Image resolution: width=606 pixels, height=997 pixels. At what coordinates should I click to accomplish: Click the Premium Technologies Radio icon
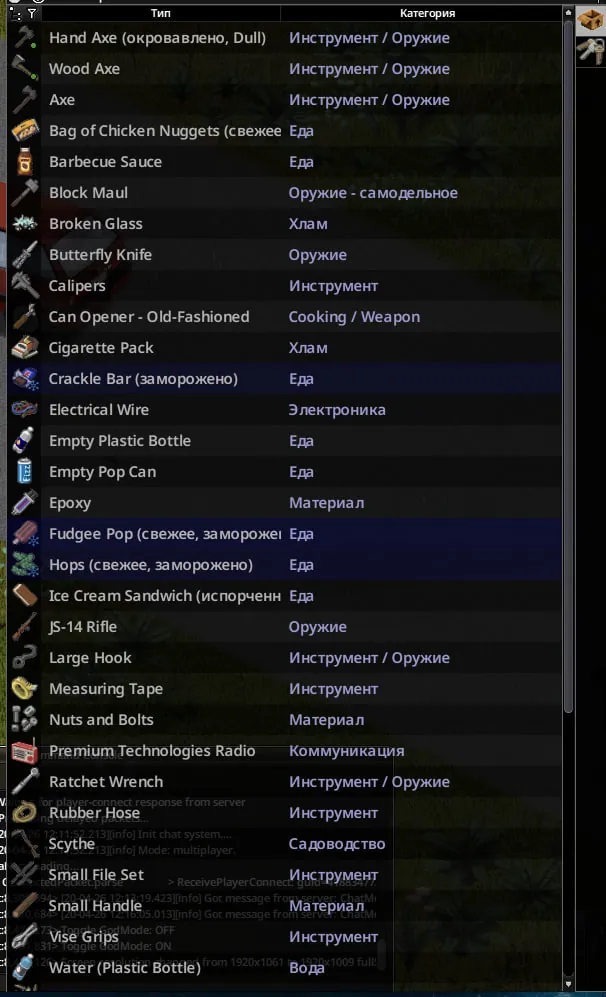coord(24,751)
